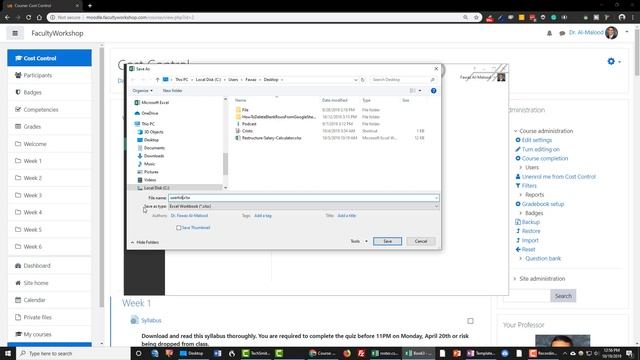Go to Week 1 in sidebar

[49, 161]
